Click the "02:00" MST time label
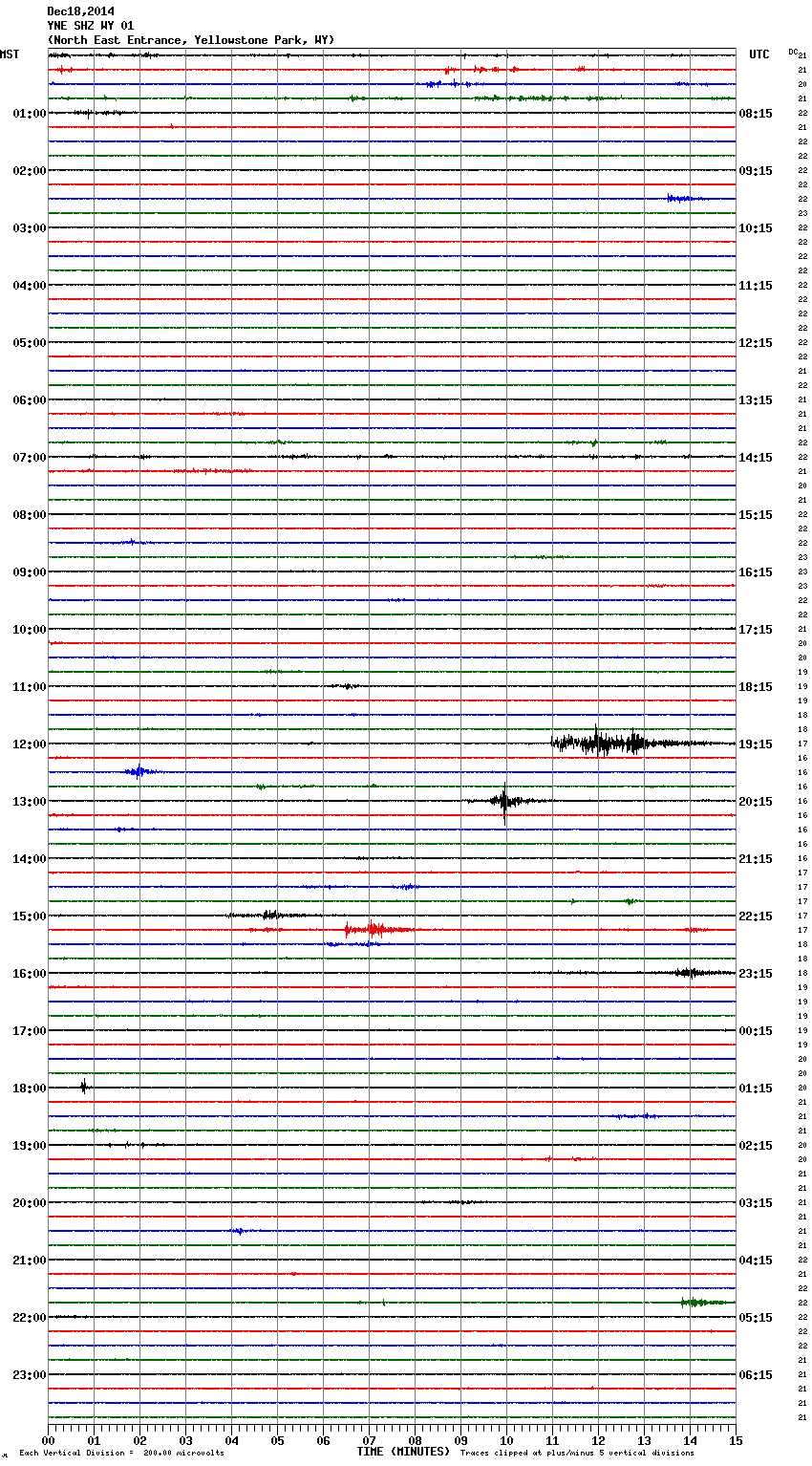 30,171
